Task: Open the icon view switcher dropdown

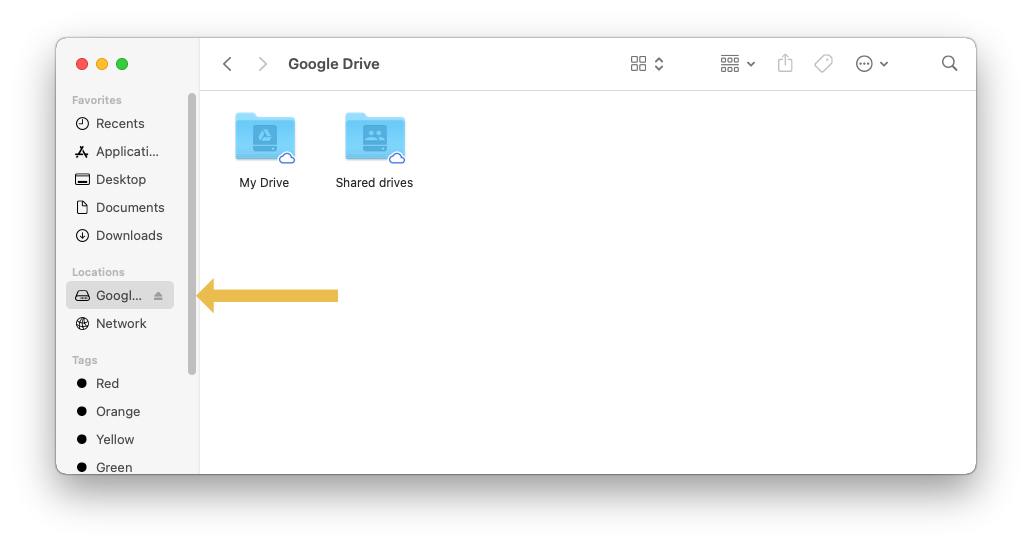Action: pos(647,64)
